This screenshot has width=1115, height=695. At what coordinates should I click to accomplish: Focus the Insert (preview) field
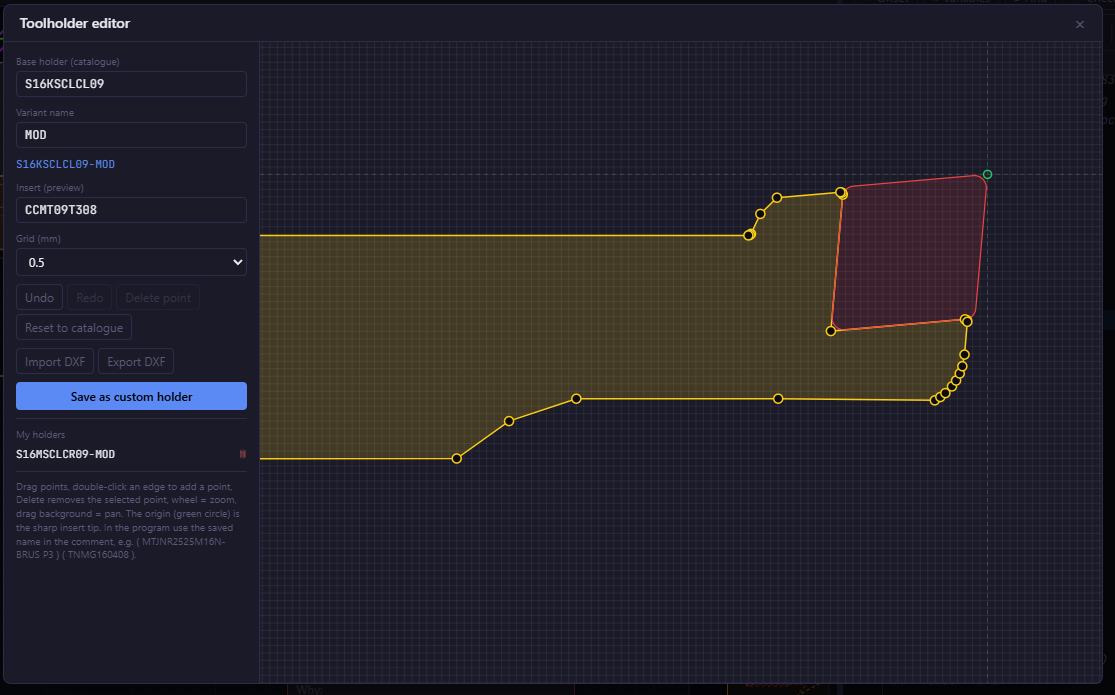coord(132,210)
